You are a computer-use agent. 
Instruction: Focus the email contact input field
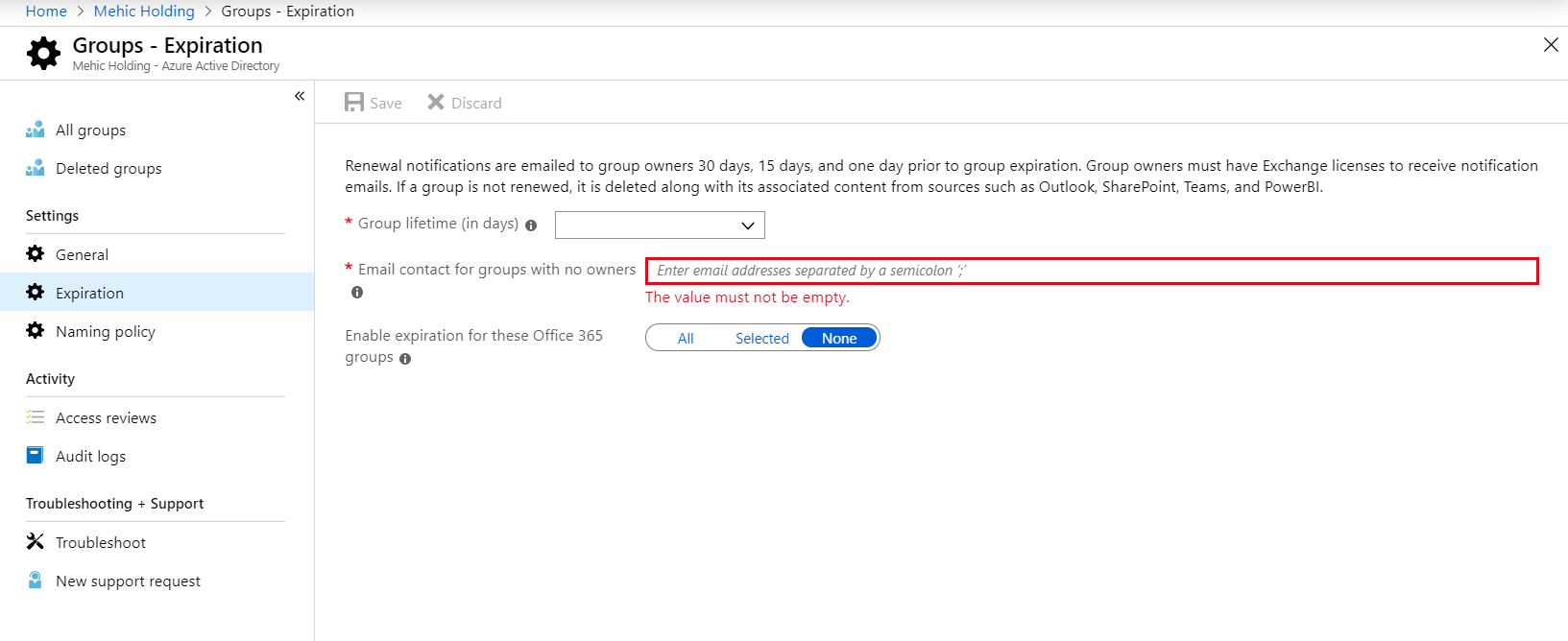1092,271
